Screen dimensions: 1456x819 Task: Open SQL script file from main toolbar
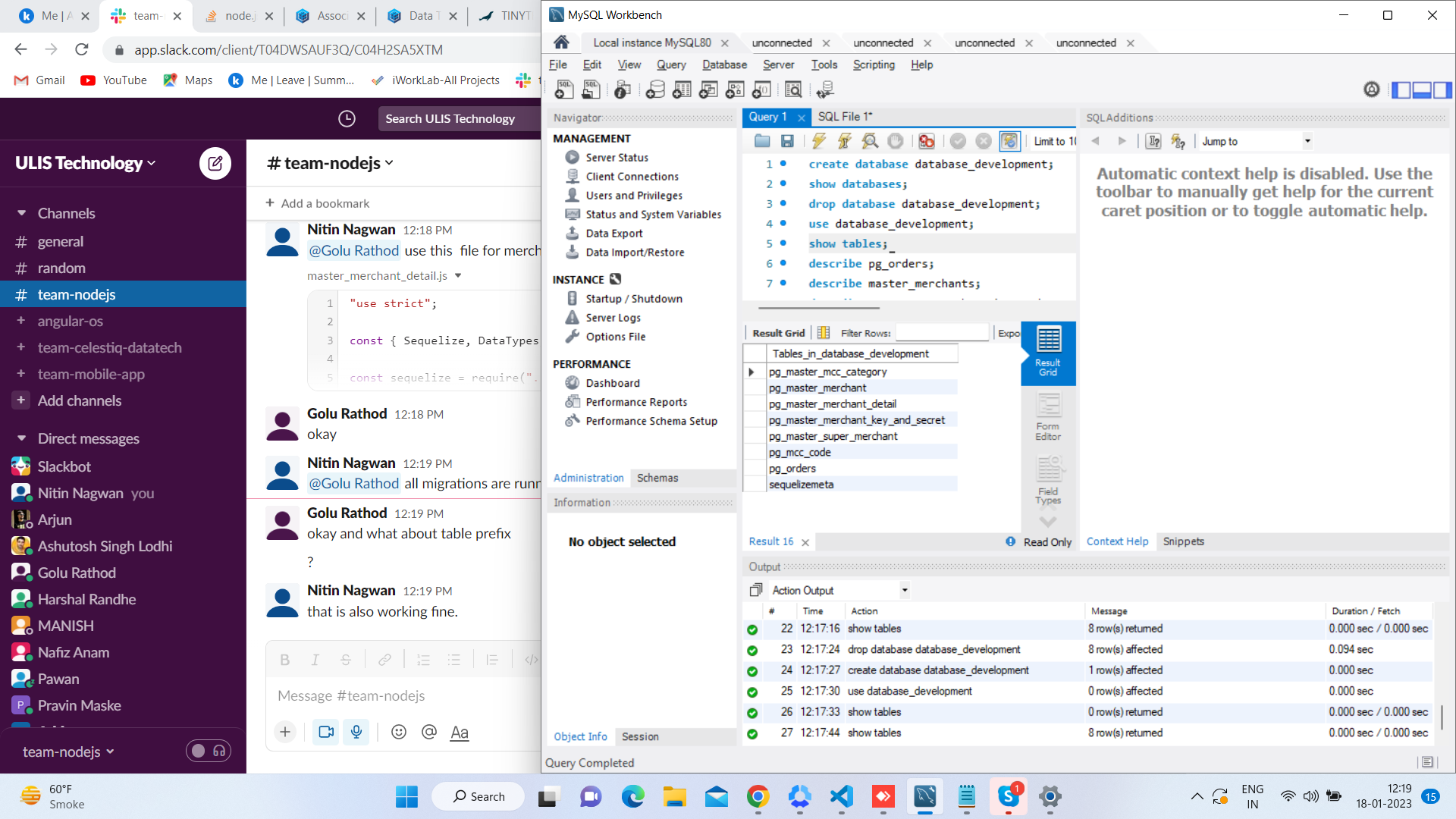coord(591,90)
